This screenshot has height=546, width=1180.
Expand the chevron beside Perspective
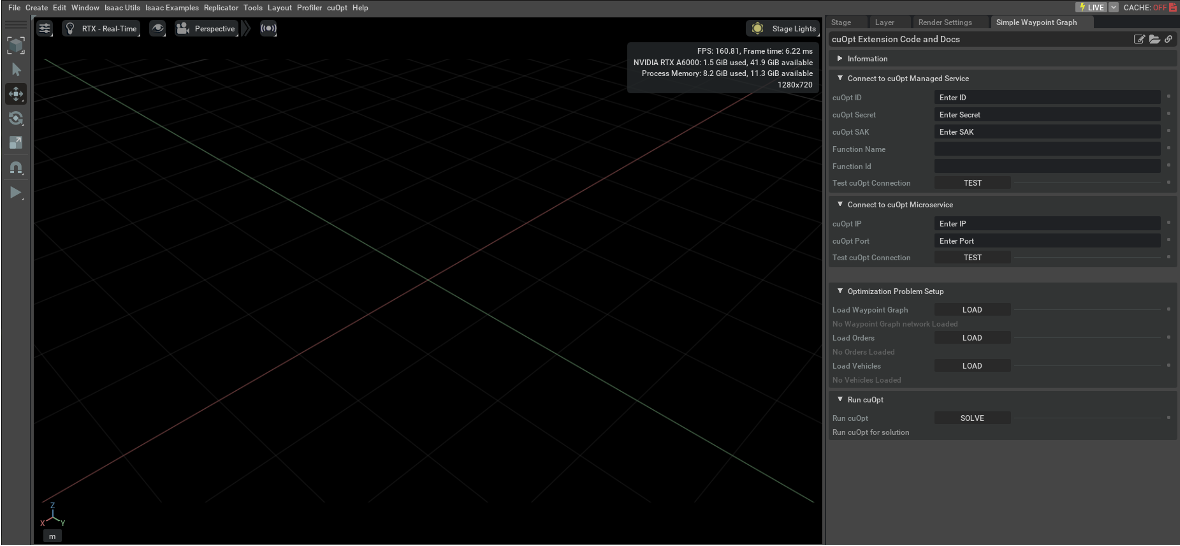244,29
